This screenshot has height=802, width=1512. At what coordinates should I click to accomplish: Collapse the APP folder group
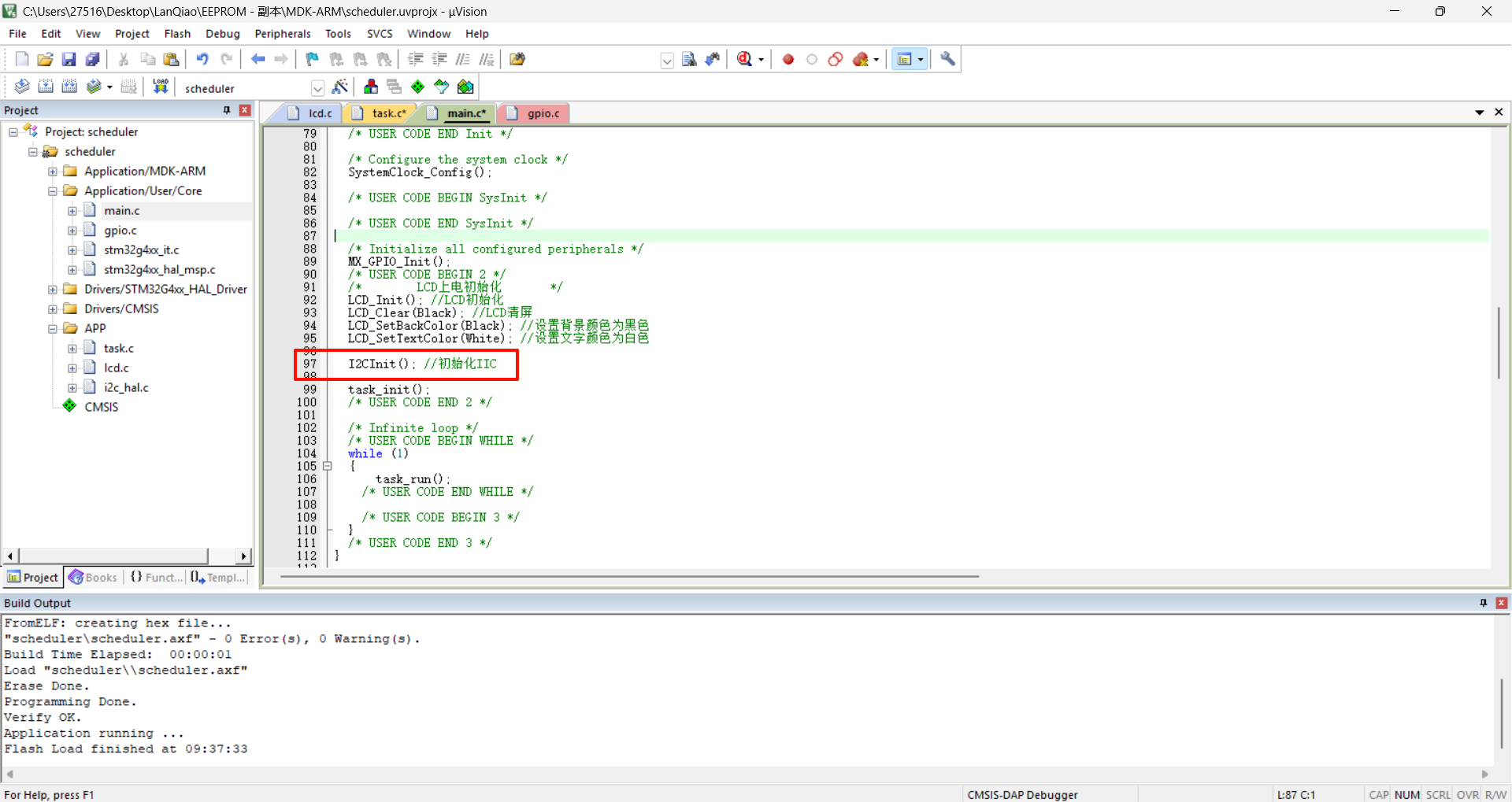(x=53, y=328)
